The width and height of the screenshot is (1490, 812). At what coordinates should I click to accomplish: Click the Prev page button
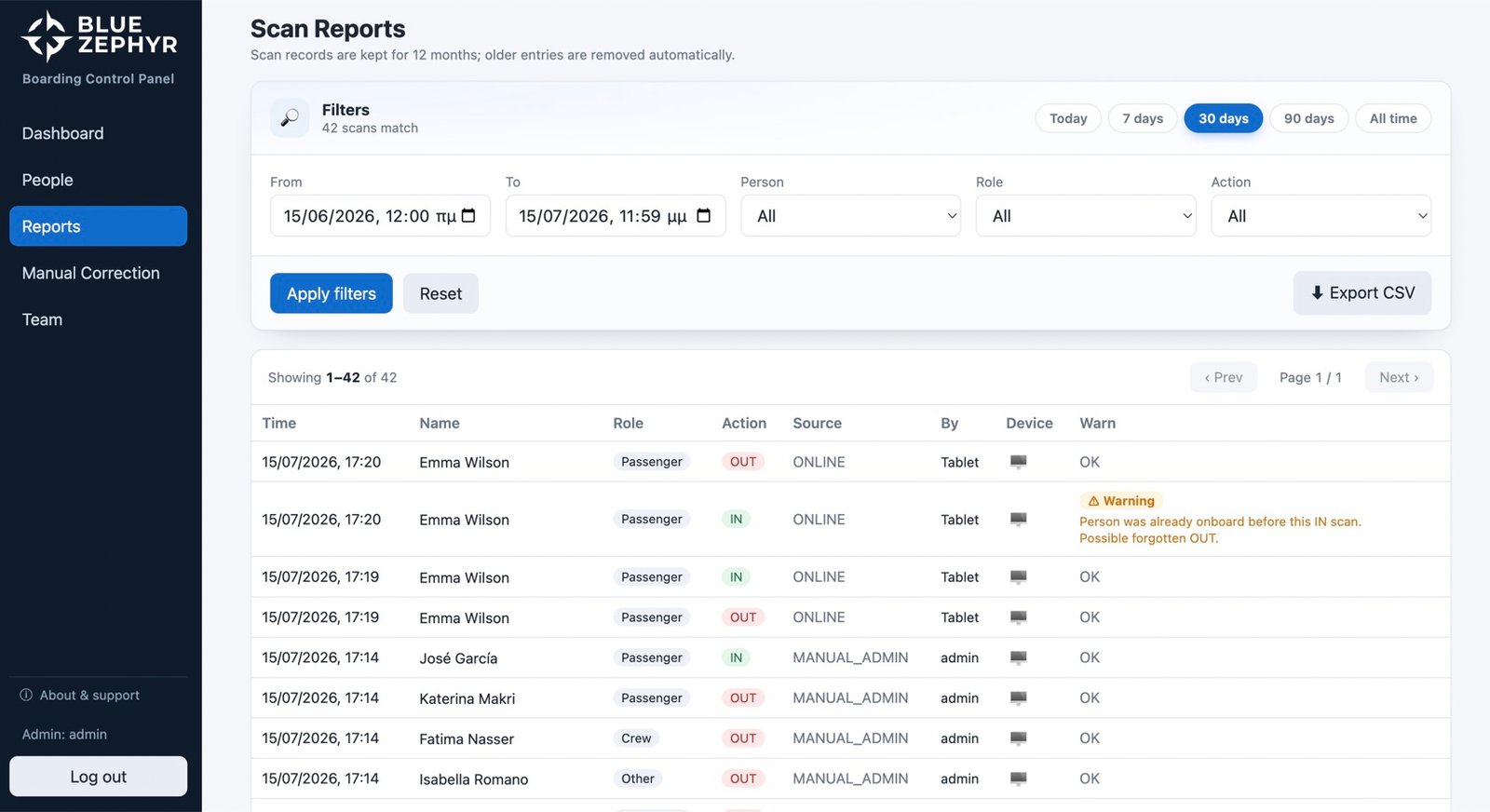(1224, 377)
